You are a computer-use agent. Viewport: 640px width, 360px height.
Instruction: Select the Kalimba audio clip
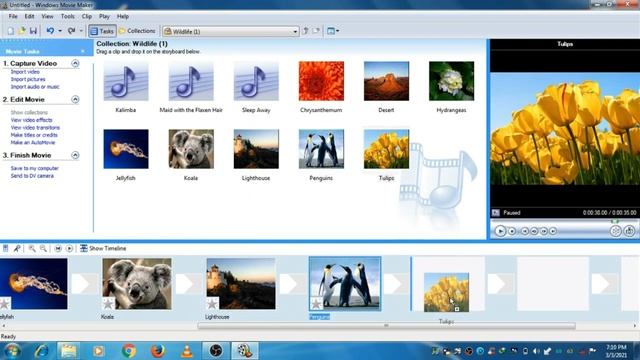(126, 87)
